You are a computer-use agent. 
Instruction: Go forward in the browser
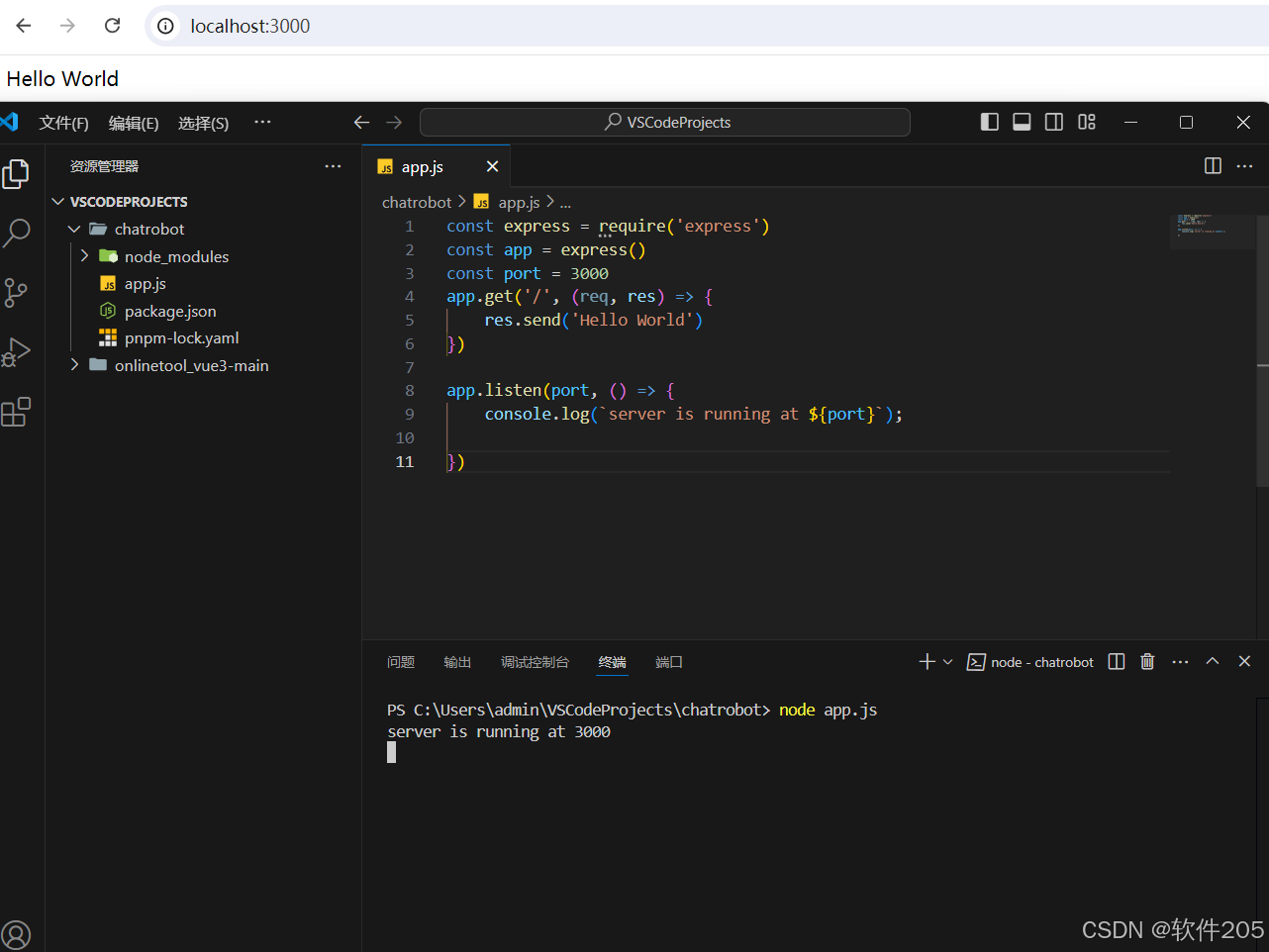[x=67, y=26]
